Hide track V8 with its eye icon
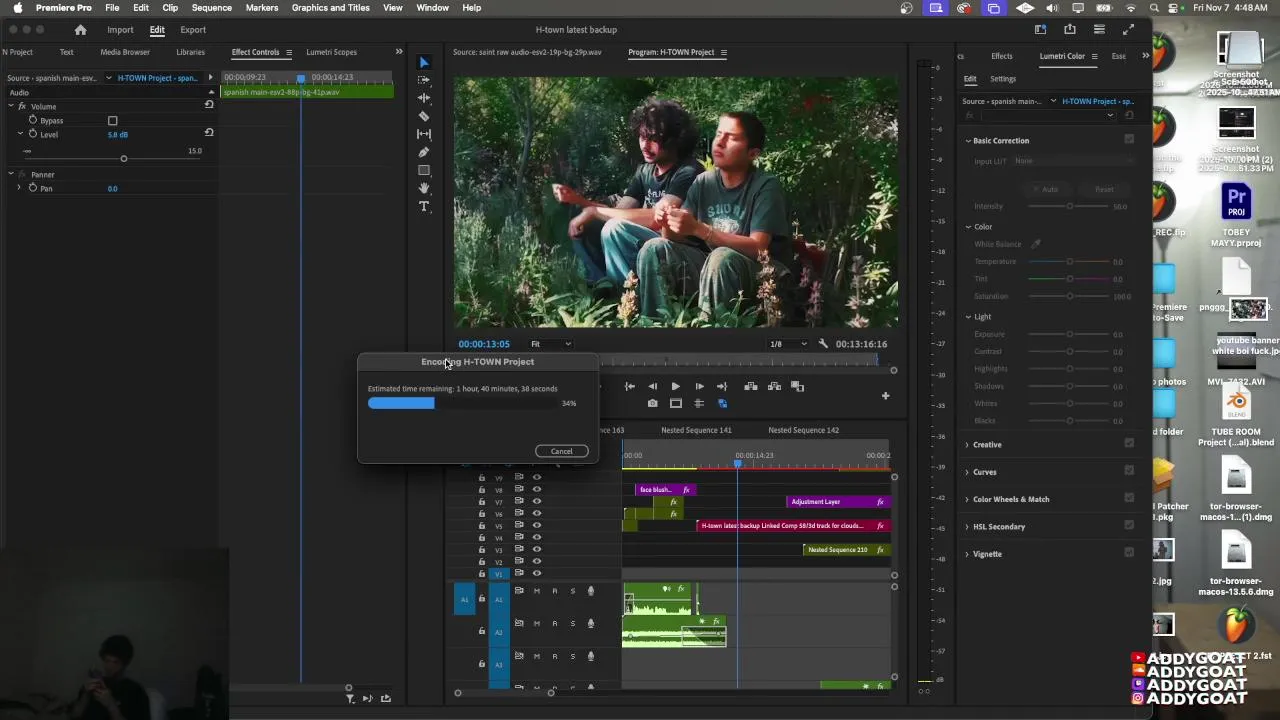The image size is (1280, 720). click(x=536, y=490)
